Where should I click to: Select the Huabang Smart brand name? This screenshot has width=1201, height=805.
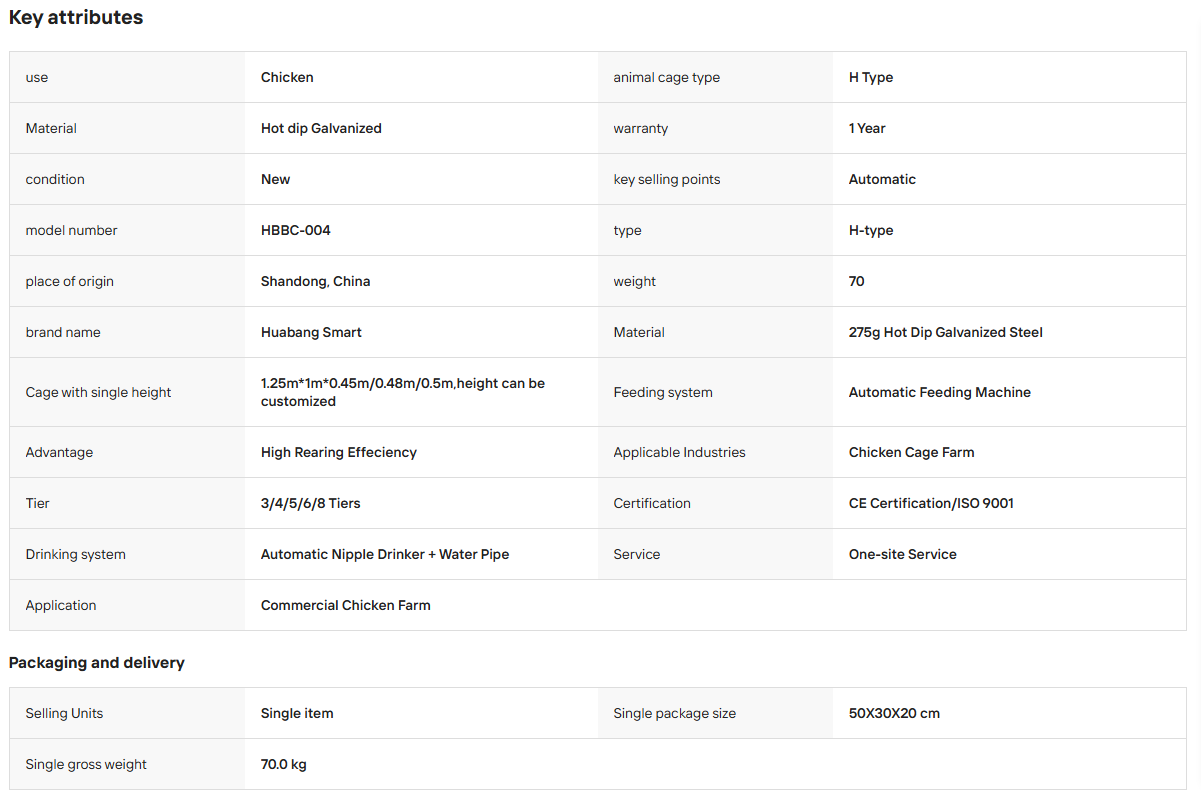311,332
